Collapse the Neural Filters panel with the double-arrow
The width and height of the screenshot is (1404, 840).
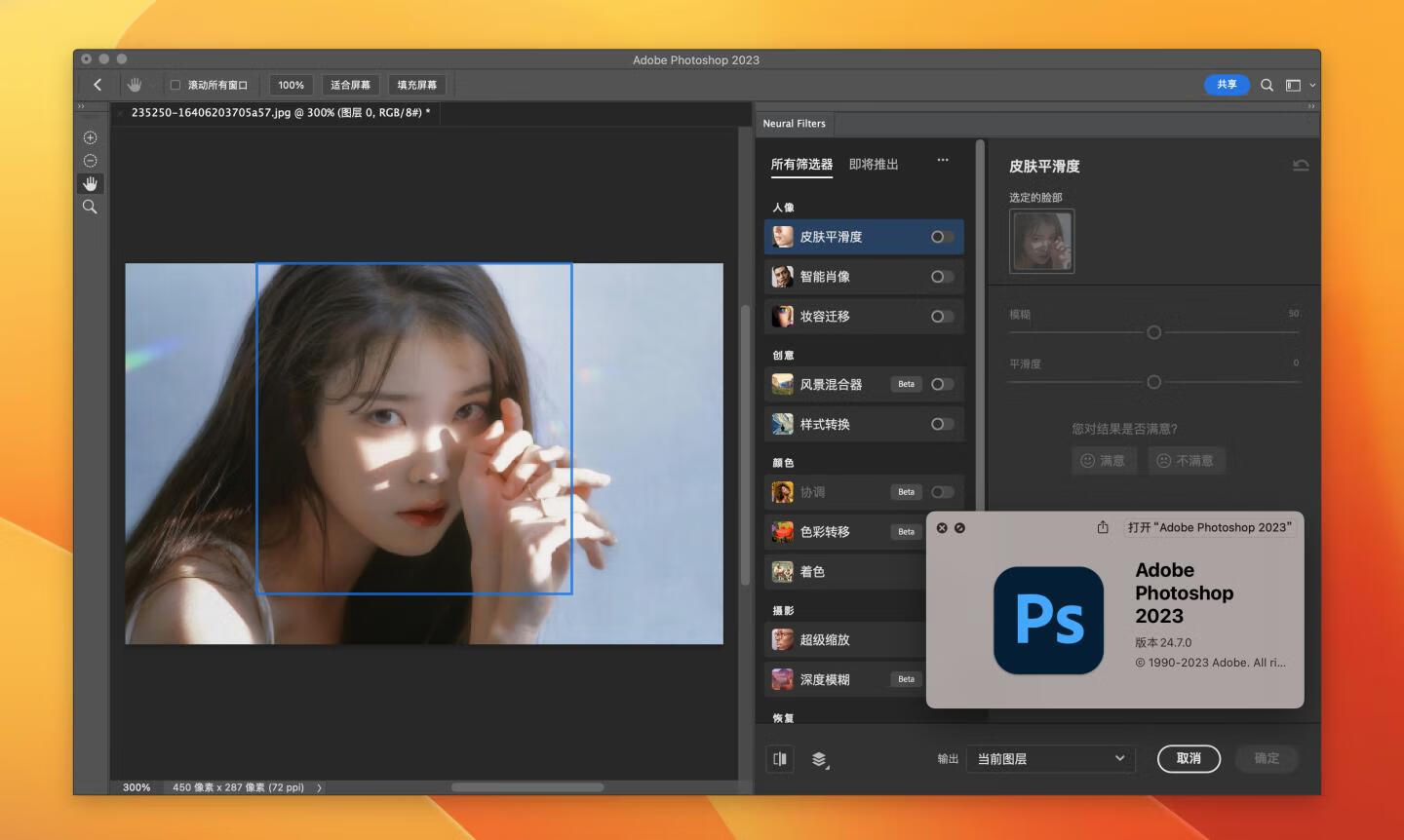coord(1310,106)
